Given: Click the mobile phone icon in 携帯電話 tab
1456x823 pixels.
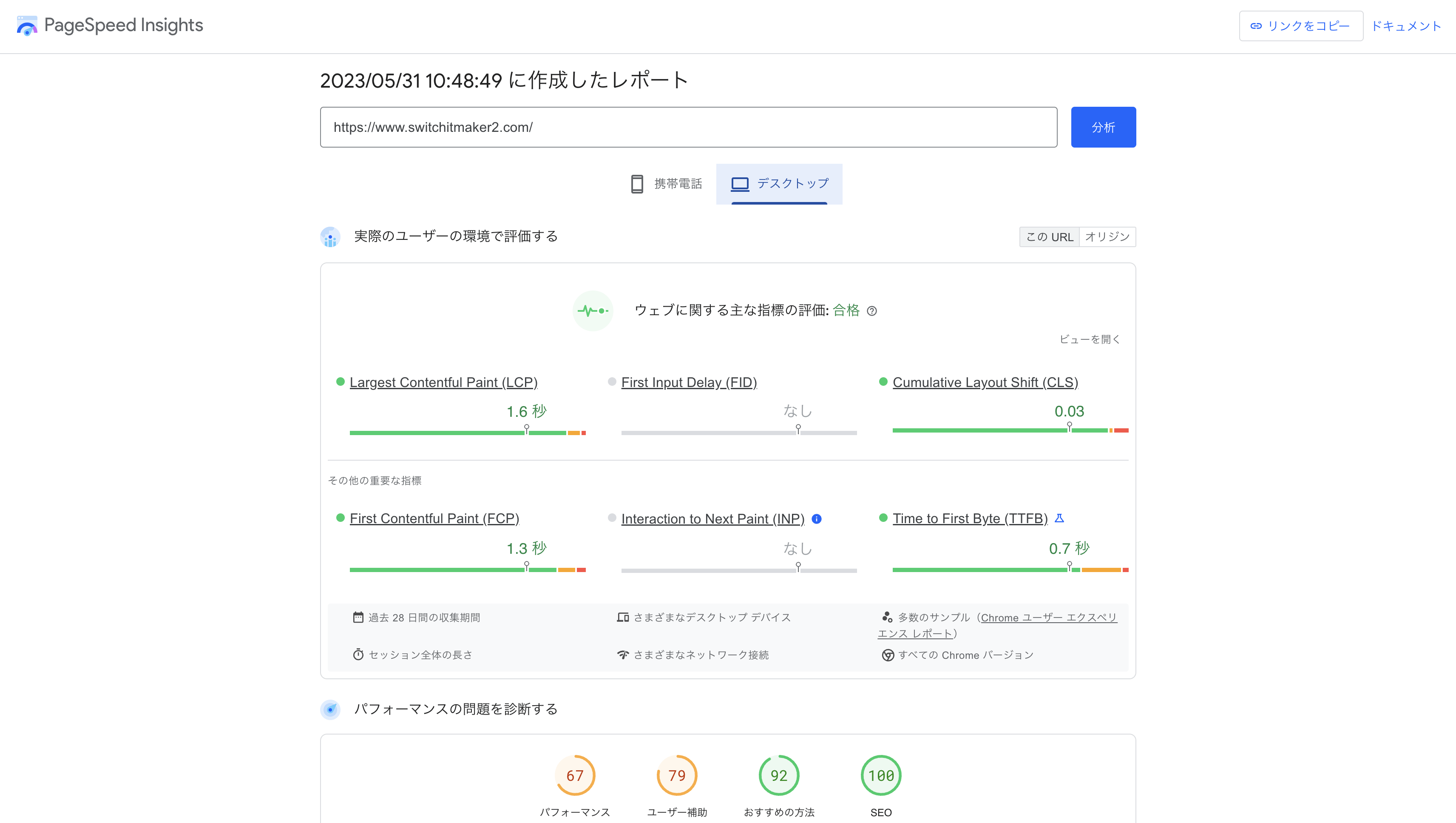Looking at the screenshot, I should pos(637,184).
